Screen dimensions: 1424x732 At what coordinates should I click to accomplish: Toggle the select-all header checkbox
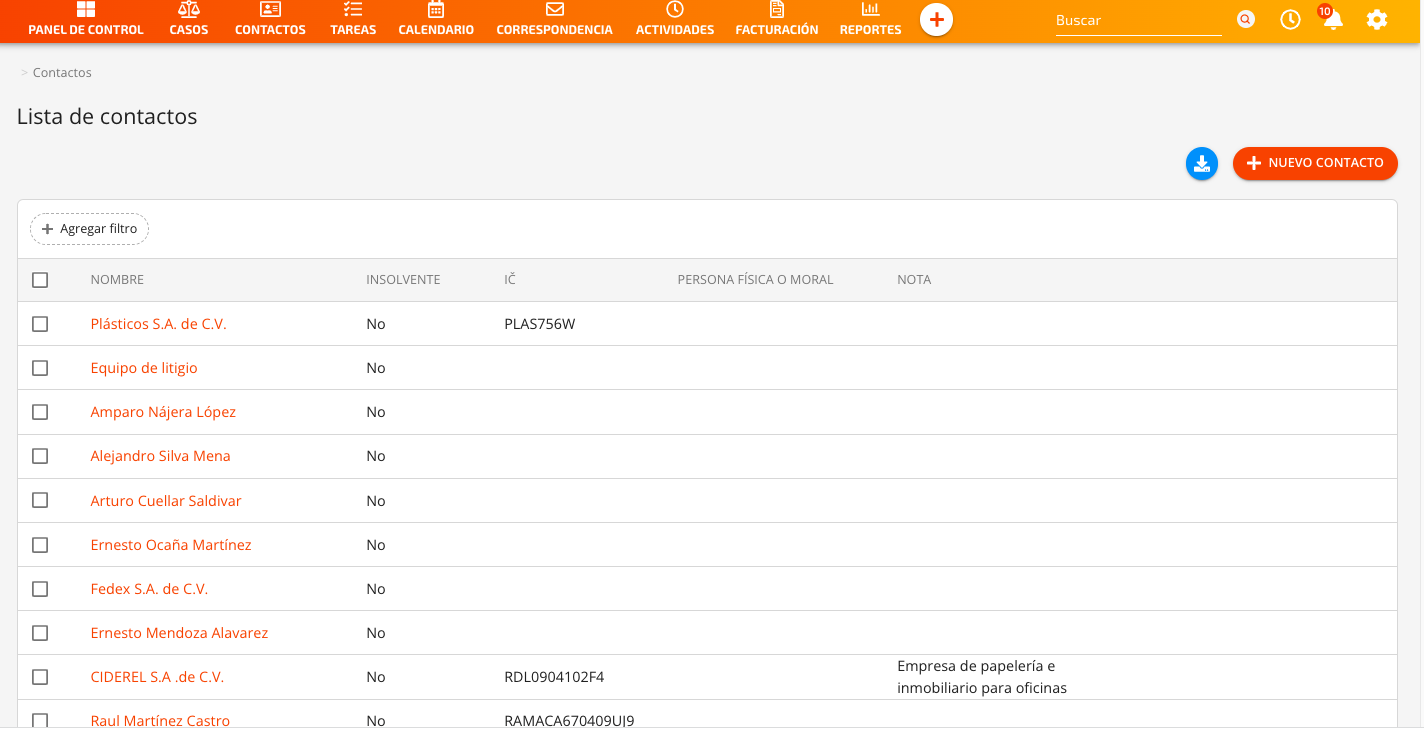click(40, 280)
